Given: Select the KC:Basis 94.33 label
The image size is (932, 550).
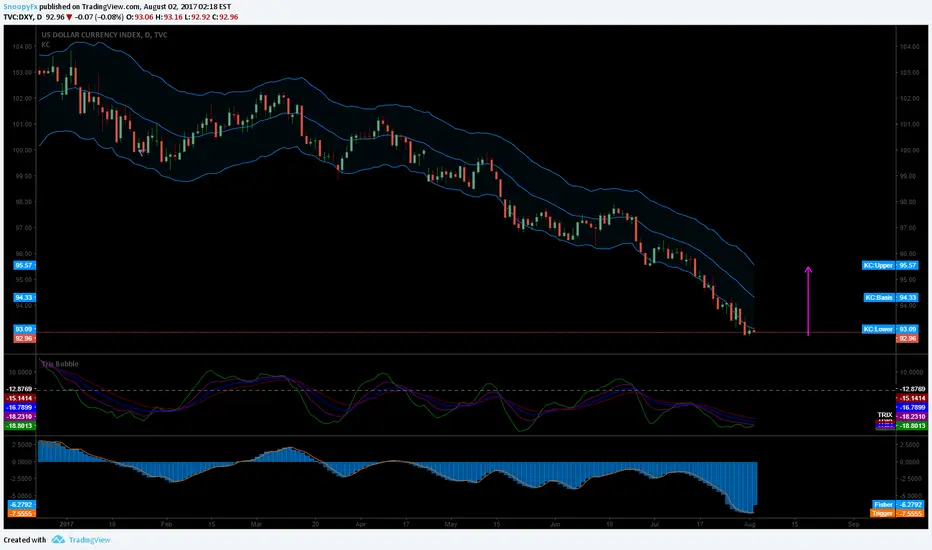Looking at the screenshot, I should (890, 297).
